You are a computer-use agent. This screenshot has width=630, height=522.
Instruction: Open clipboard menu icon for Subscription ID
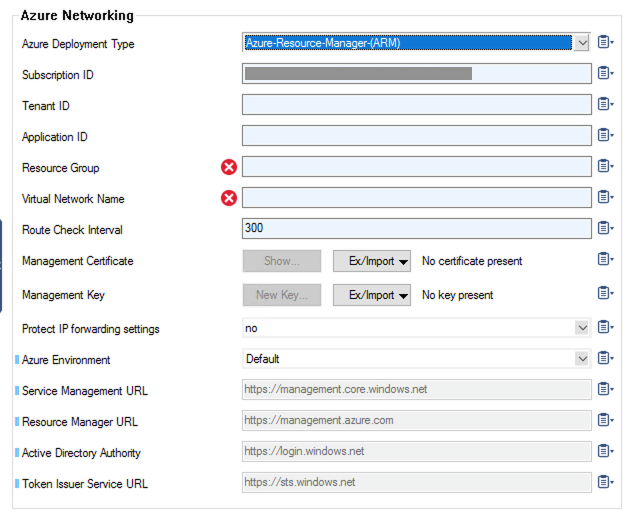[x=605, y=73]
